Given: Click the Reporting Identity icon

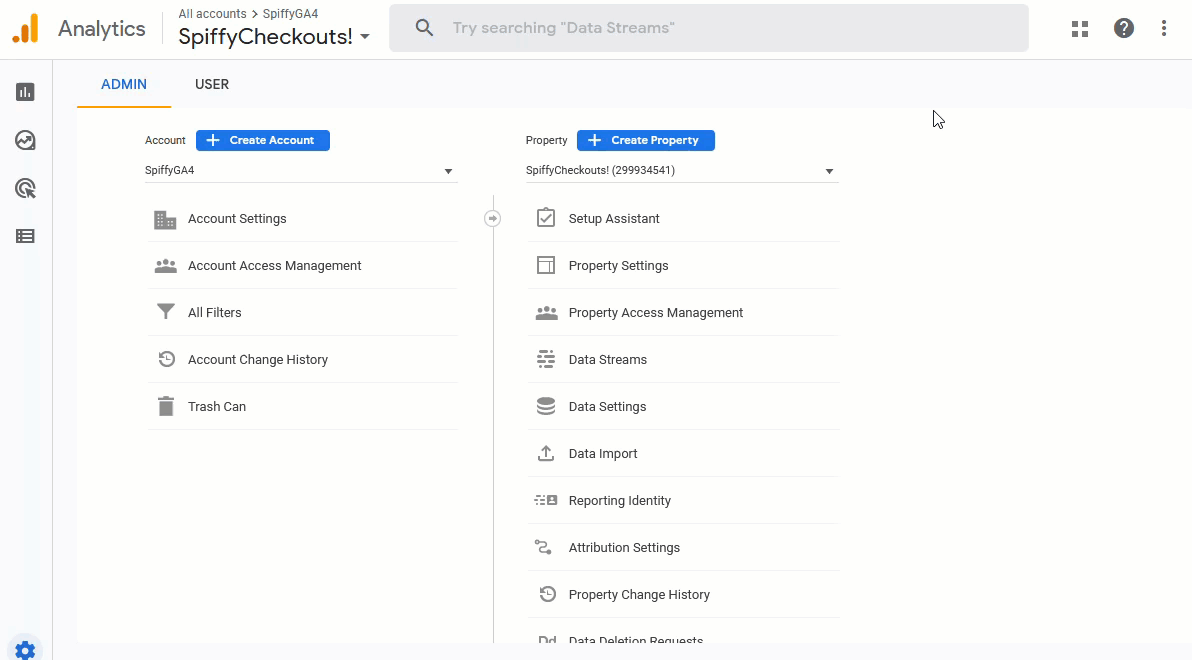Looking at the screenshot, I should coord(546,500).
